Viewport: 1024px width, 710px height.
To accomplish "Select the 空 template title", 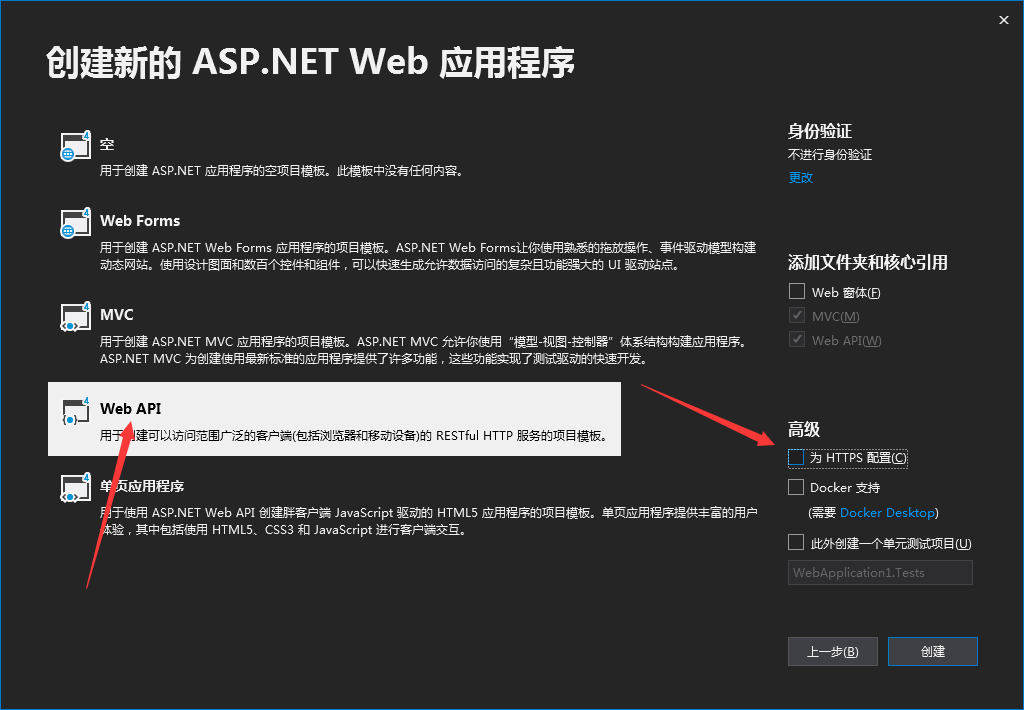I will (107, 144).
